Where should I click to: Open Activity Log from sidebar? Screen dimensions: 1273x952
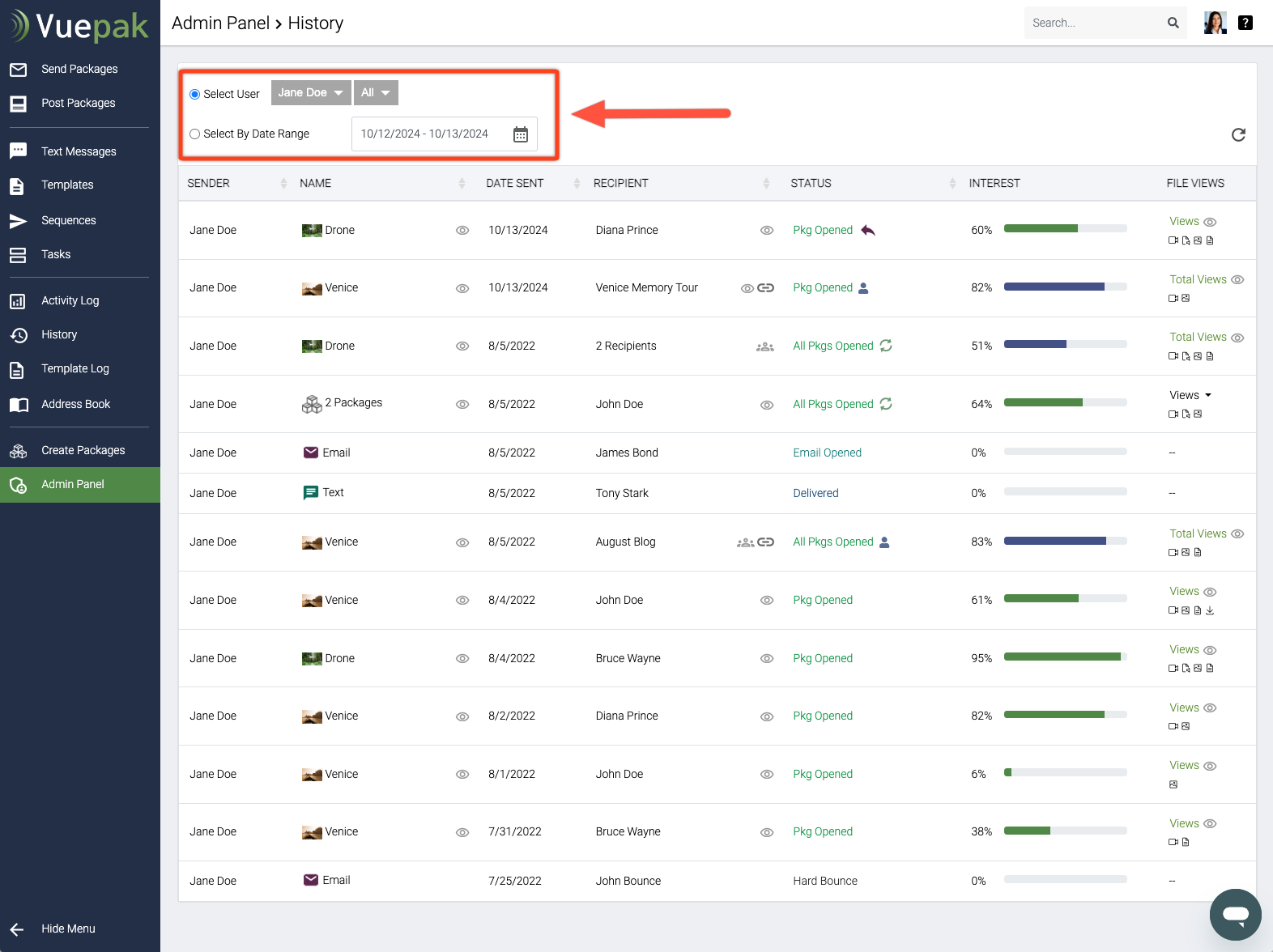[x=70, y=301]
